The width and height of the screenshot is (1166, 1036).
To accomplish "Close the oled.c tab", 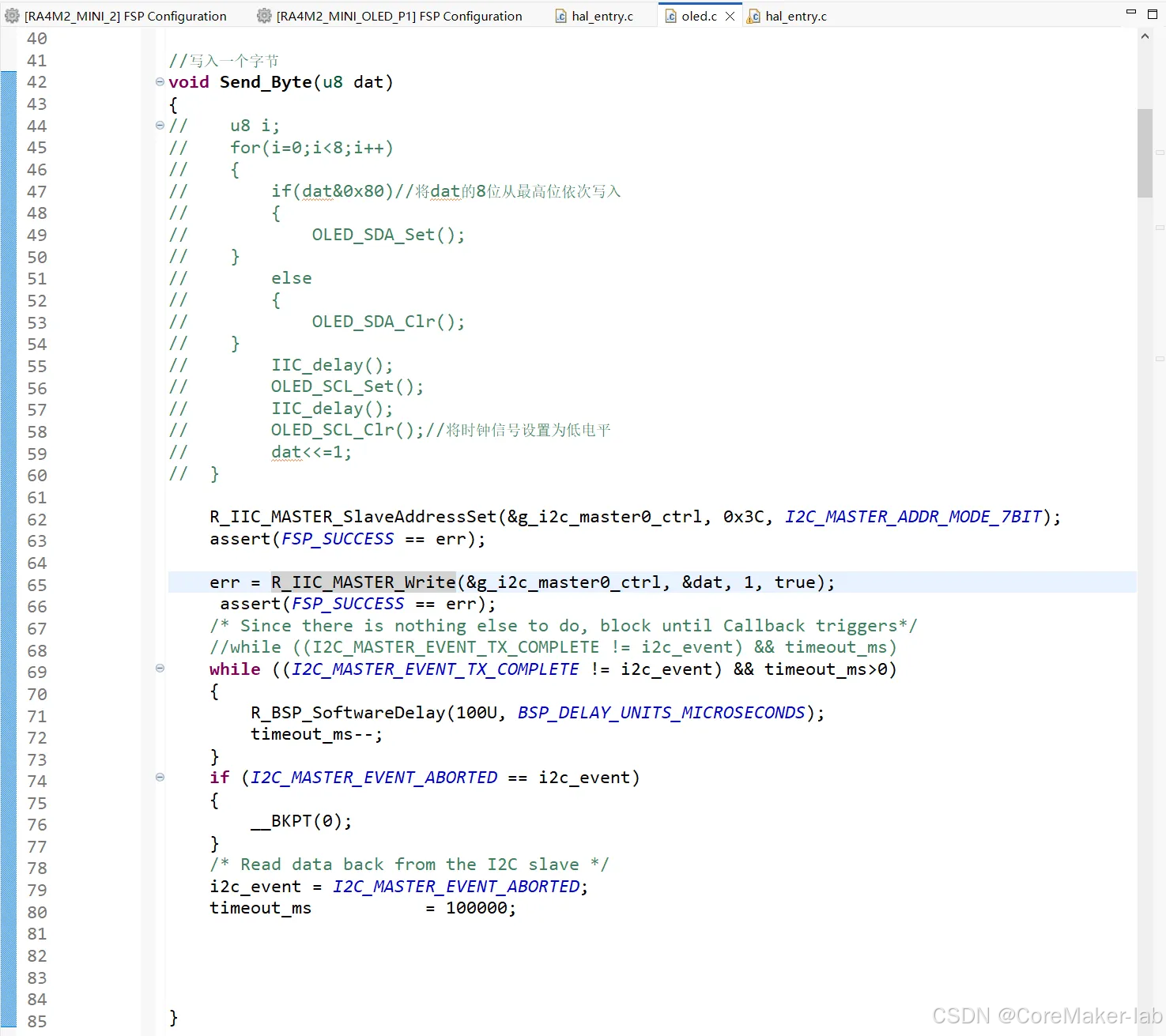I will point(730,16).
